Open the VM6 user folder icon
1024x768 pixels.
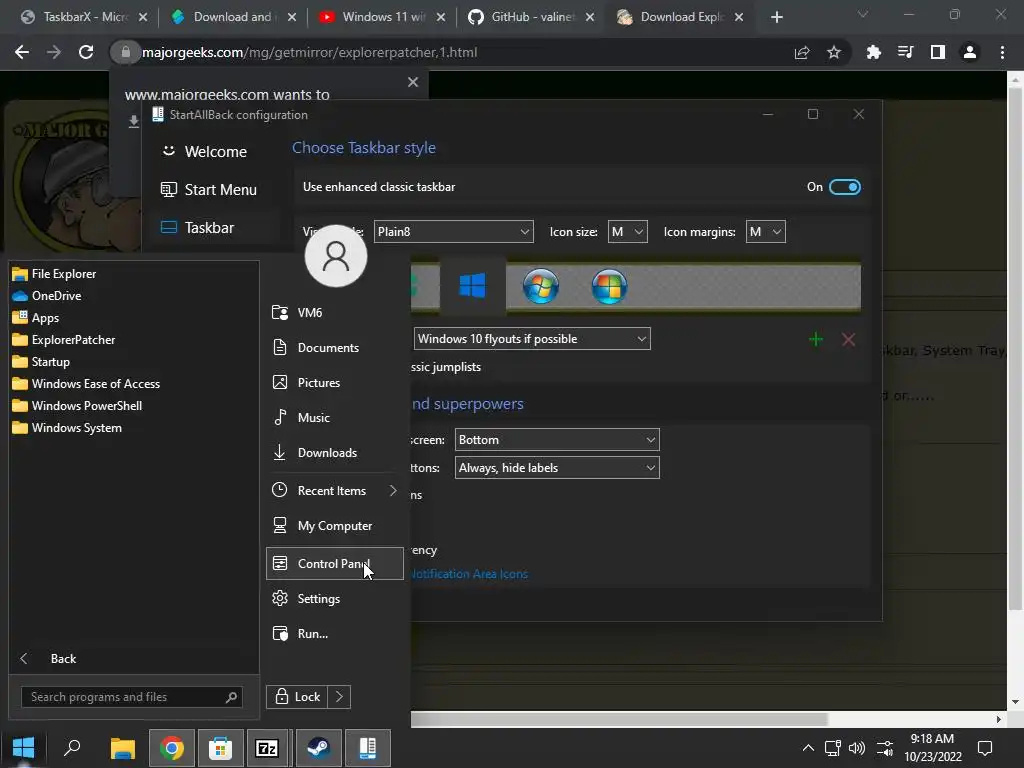point(280,312)
